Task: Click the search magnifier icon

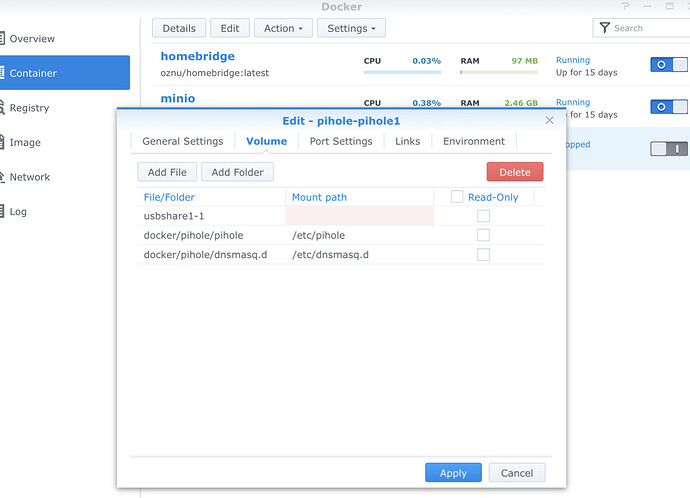Action: (x=604, y=28)
